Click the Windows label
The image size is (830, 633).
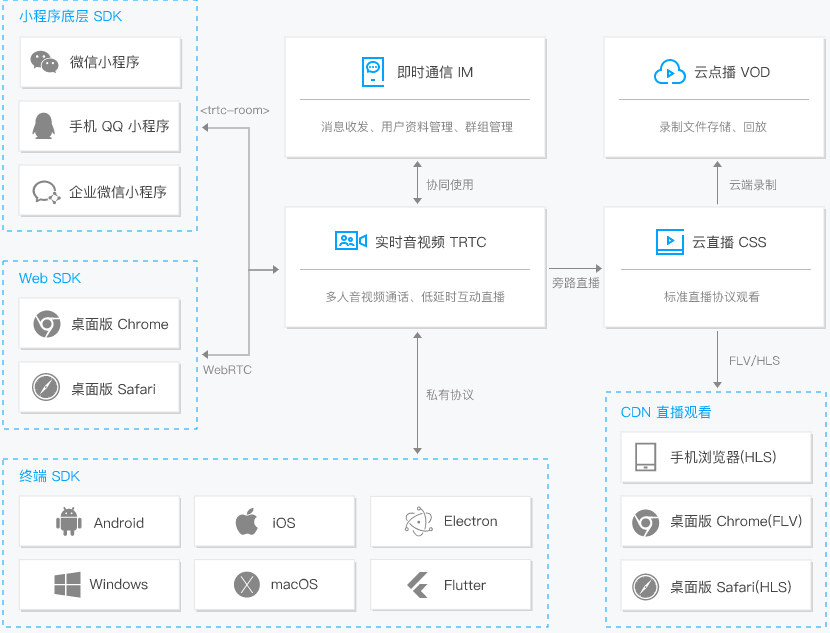click(x=119, y=584)
